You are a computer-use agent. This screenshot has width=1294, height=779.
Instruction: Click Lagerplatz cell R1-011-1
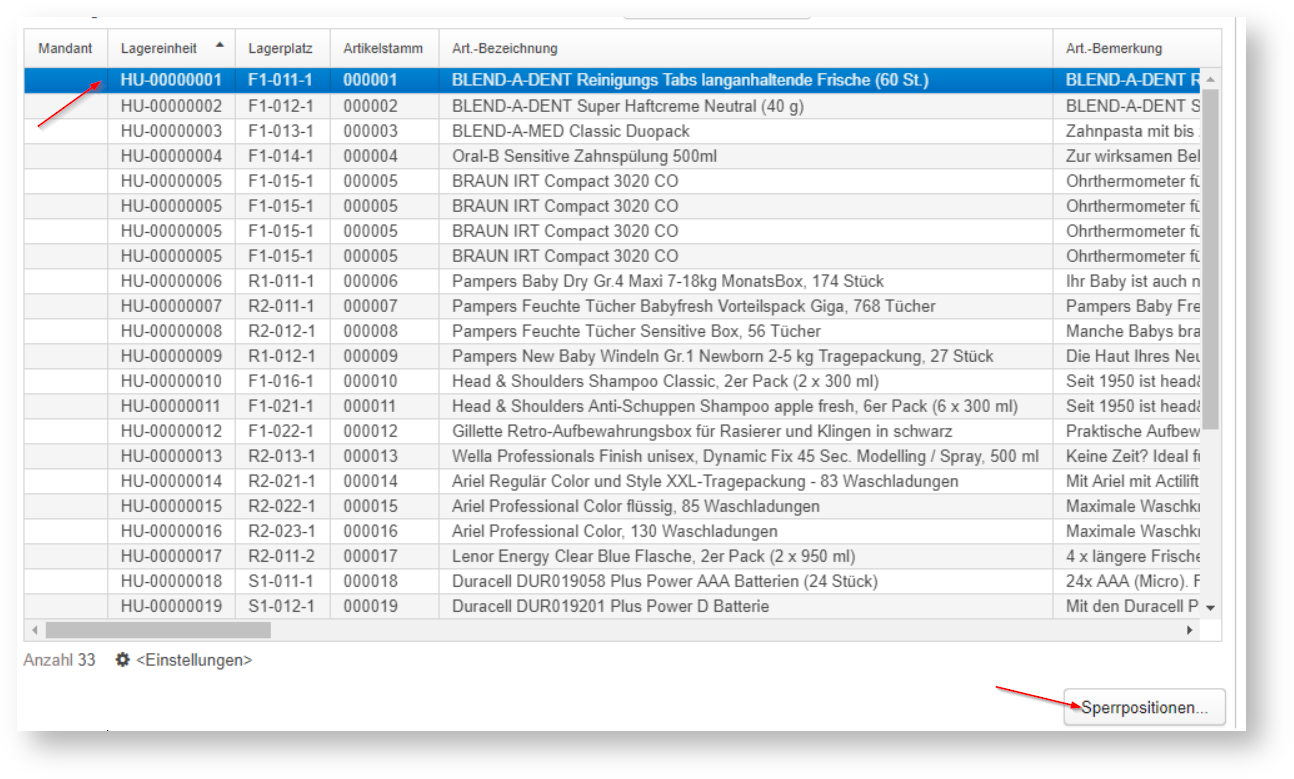[x=281, y=281]
